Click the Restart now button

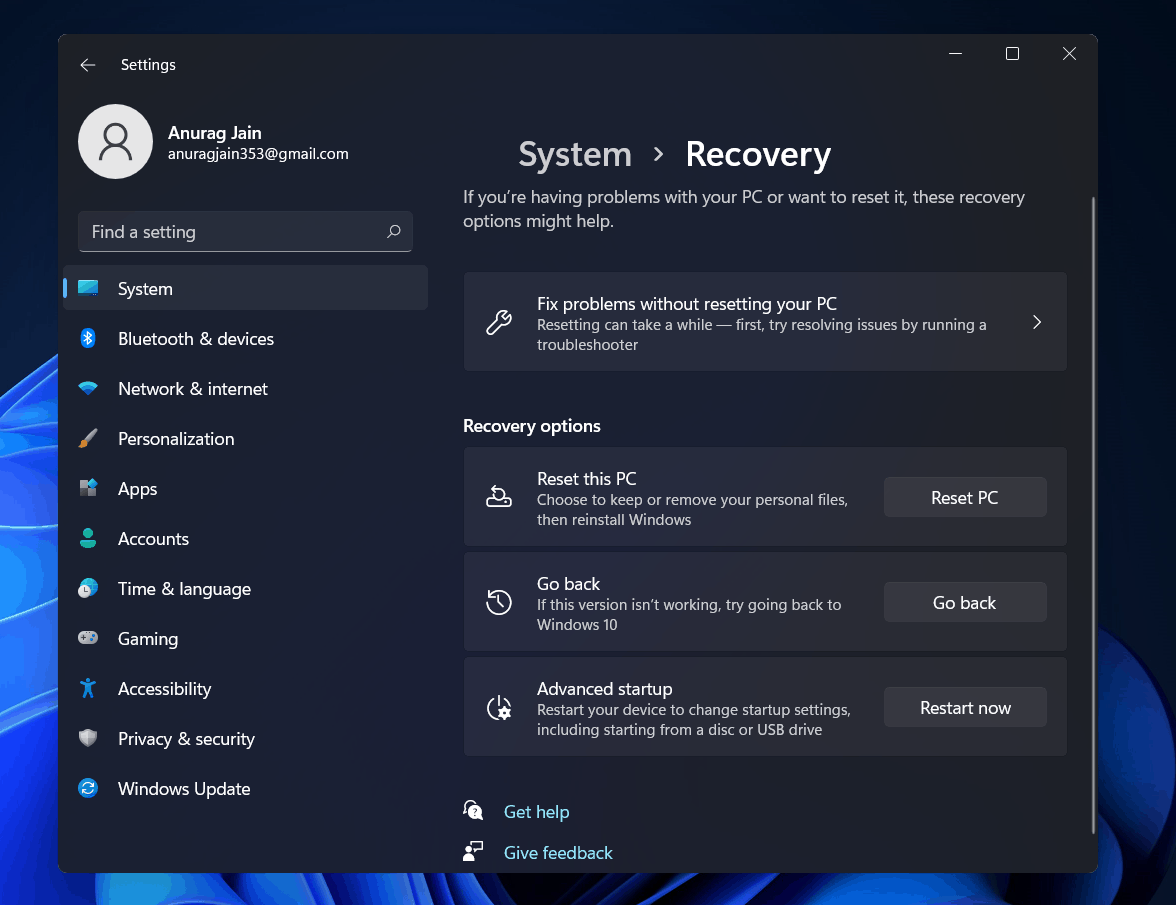coord(964,707)
